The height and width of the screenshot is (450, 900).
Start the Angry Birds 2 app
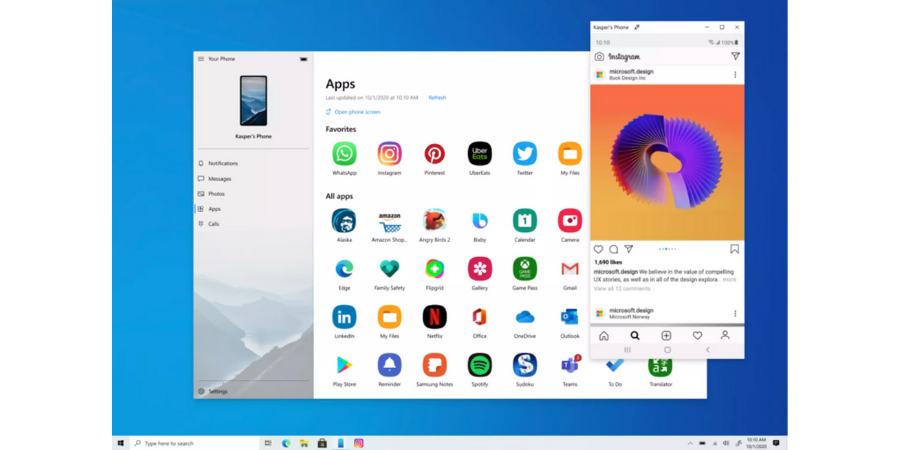[434, 221]
